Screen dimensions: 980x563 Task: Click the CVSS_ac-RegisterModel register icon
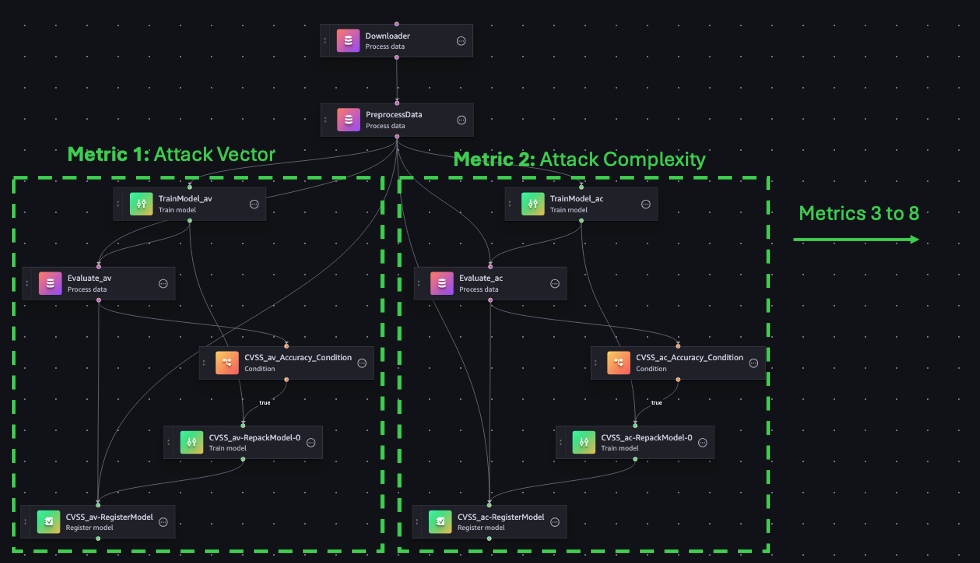[440, 522]
